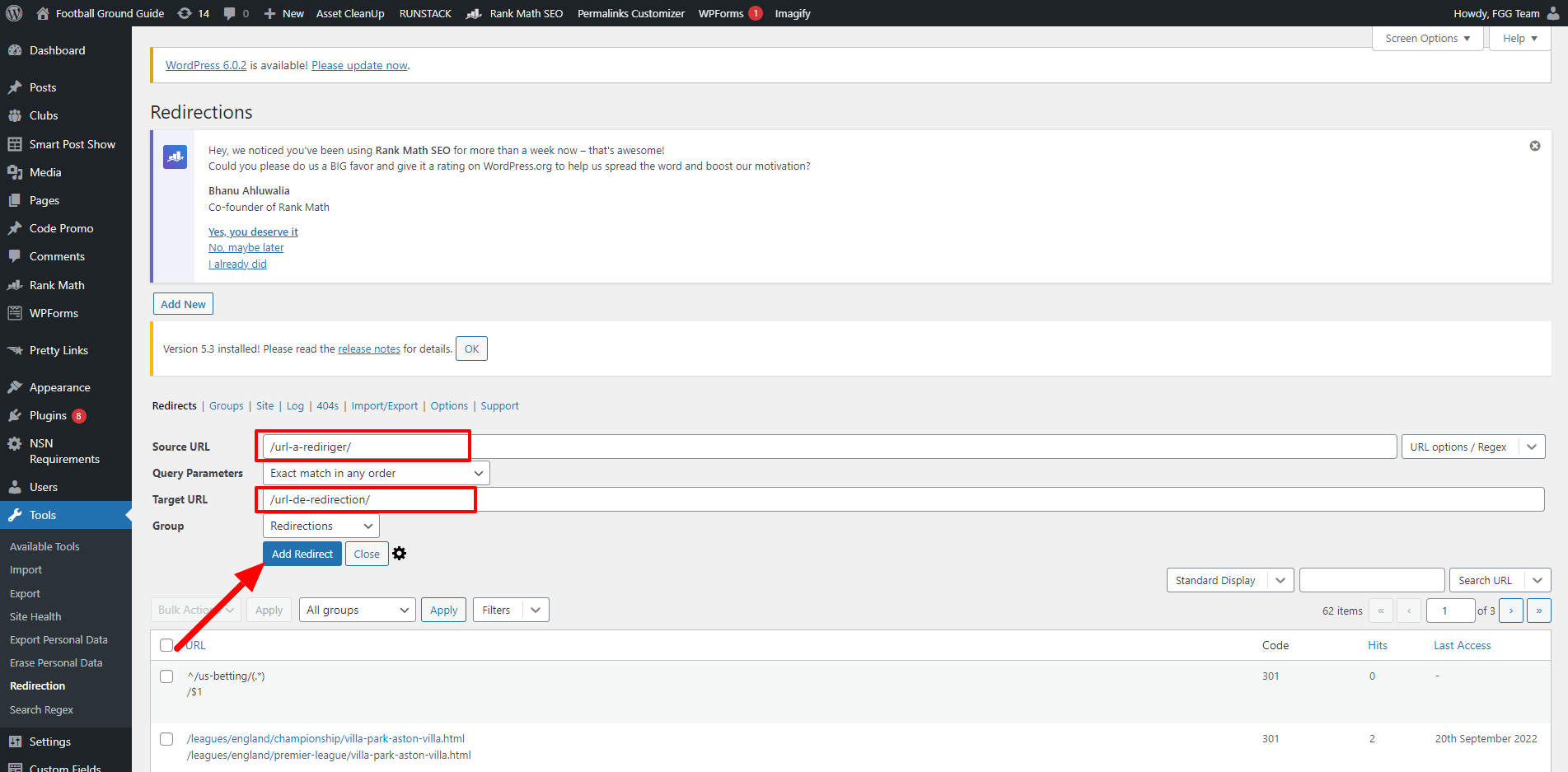Click the gear icon beside Close button

pos(400,554)
